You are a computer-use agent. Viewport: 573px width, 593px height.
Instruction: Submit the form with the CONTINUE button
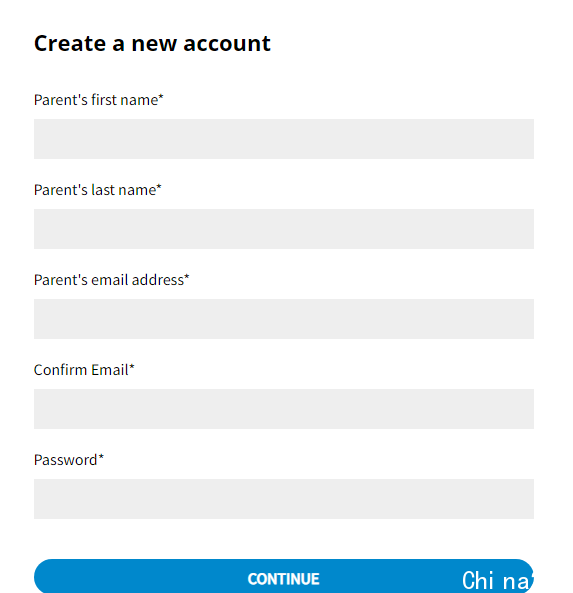click(x=284, y=576)
